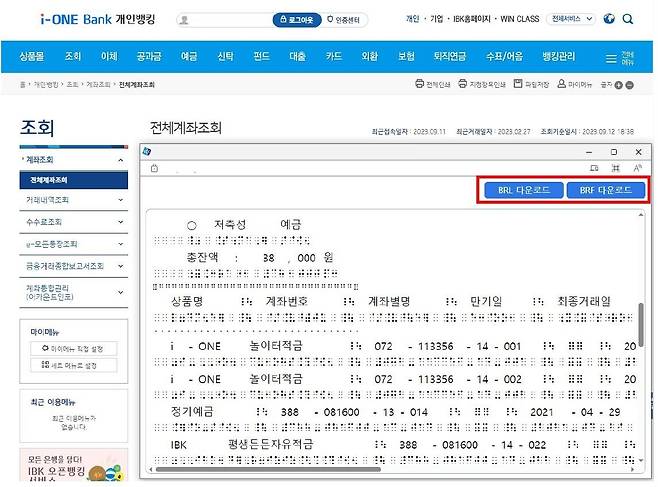This screenshot has width=658, height=487.
Task: Select 전체계좌조회 in the sidebar
Action: (74, 180)
